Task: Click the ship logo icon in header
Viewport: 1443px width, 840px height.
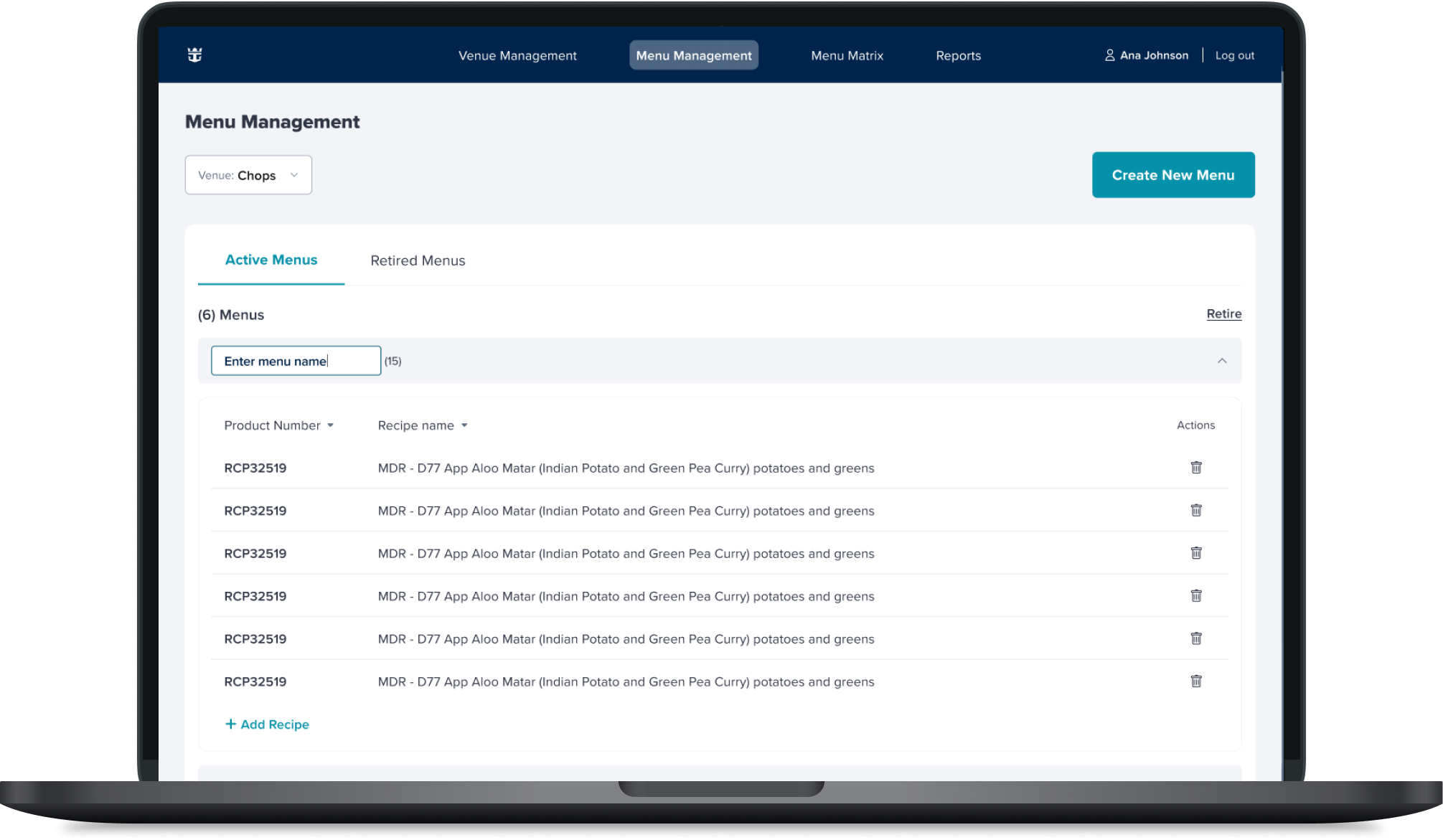Action: click(194, 55)
